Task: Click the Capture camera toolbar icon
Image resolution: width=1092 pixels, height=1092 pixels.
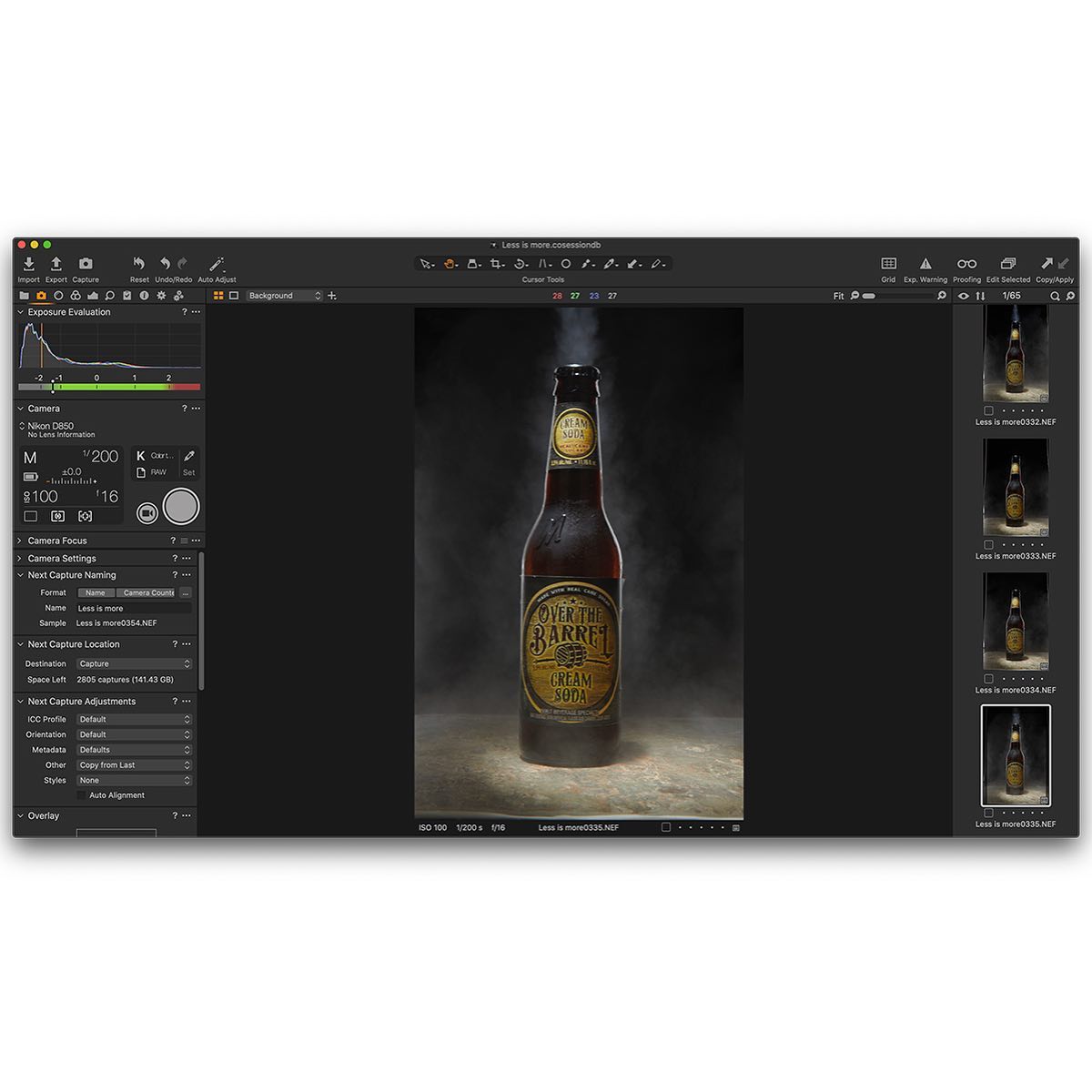Action: (x=86, y=264)
